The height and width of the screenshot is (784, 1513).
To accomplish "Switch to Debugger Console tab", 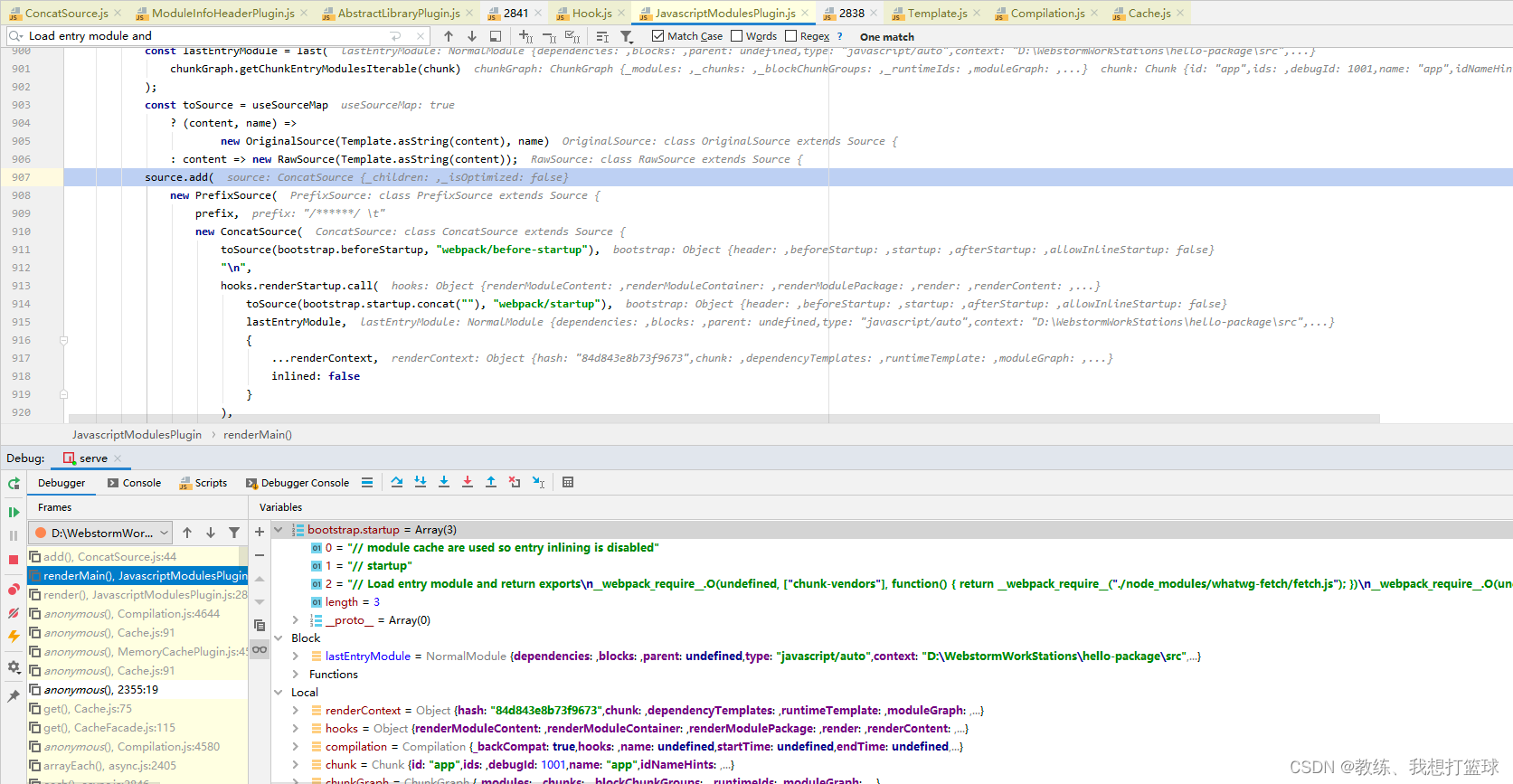I will point(297,483).
